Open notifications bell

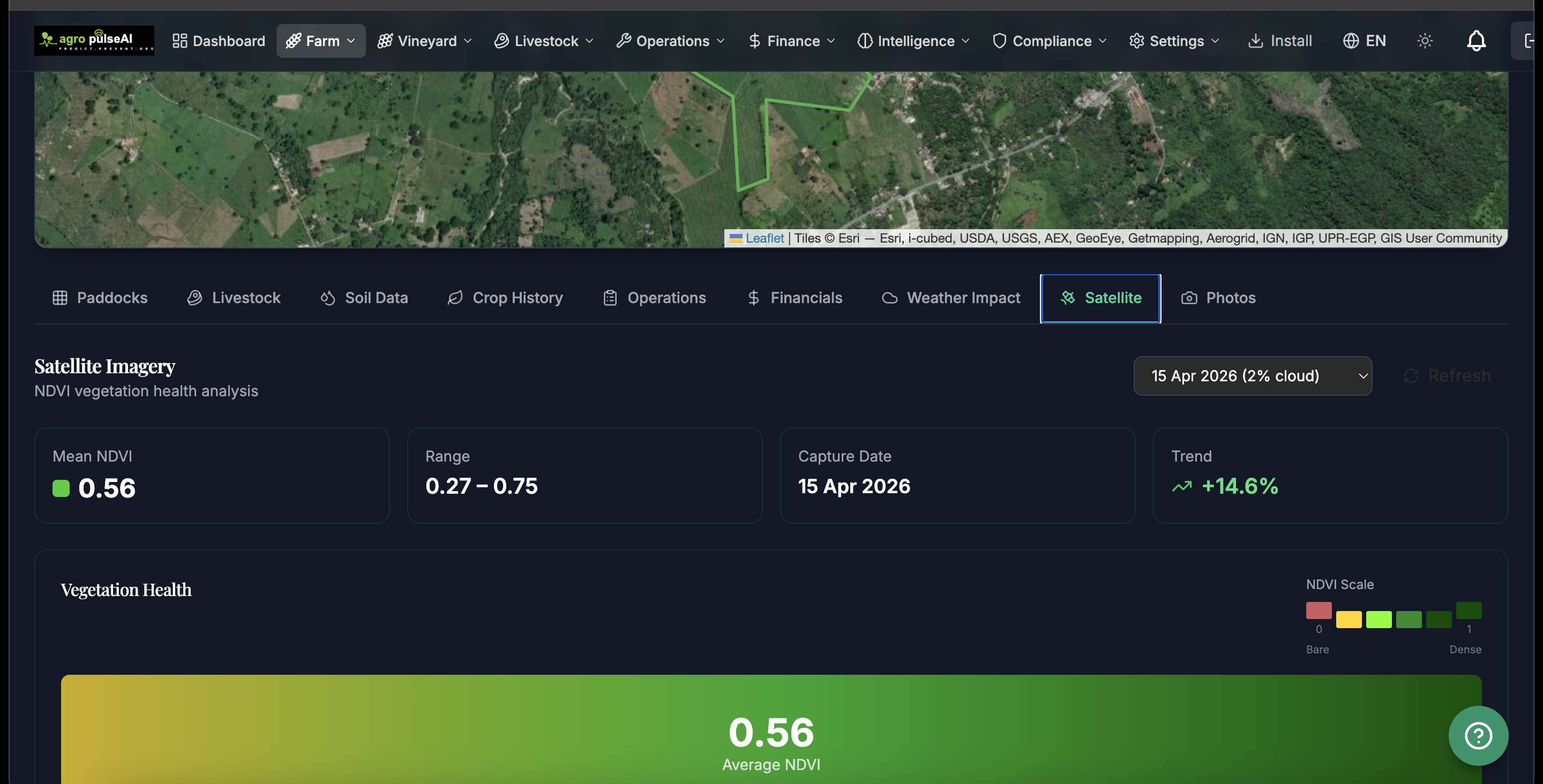pos(1476,41)
